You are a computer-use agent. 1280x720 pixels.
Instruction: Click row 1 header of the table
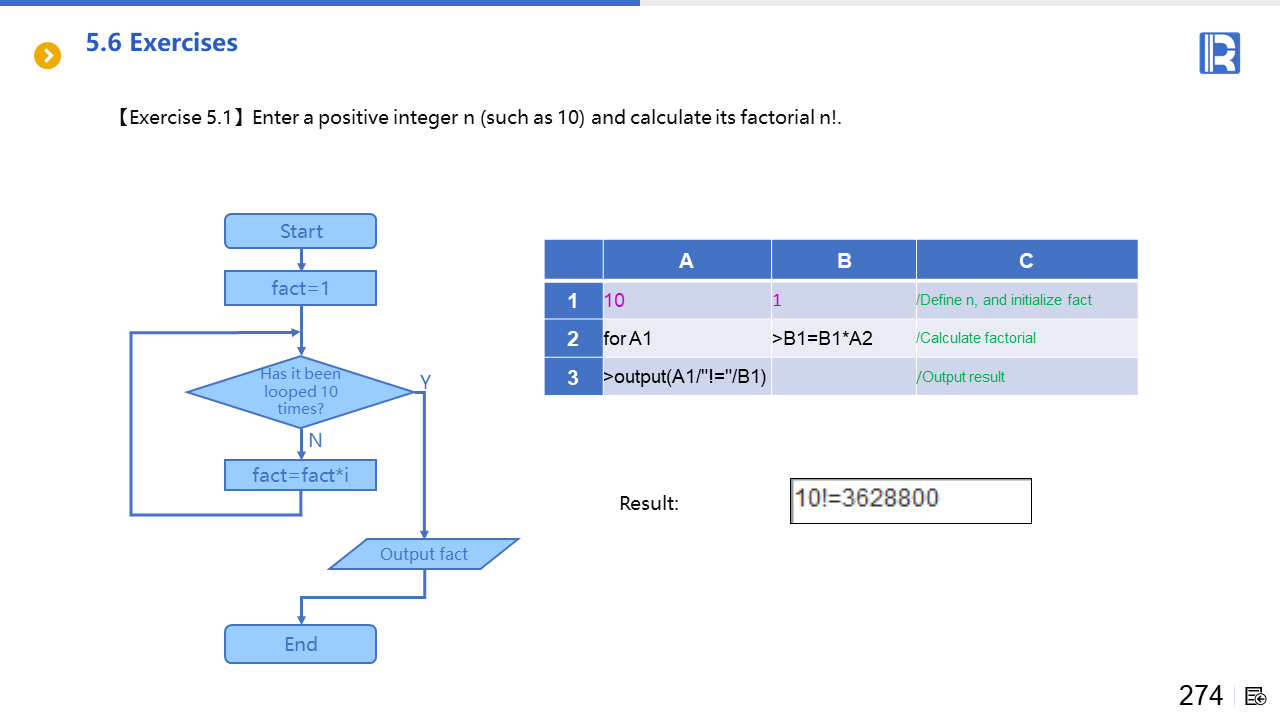coord(573,300)
